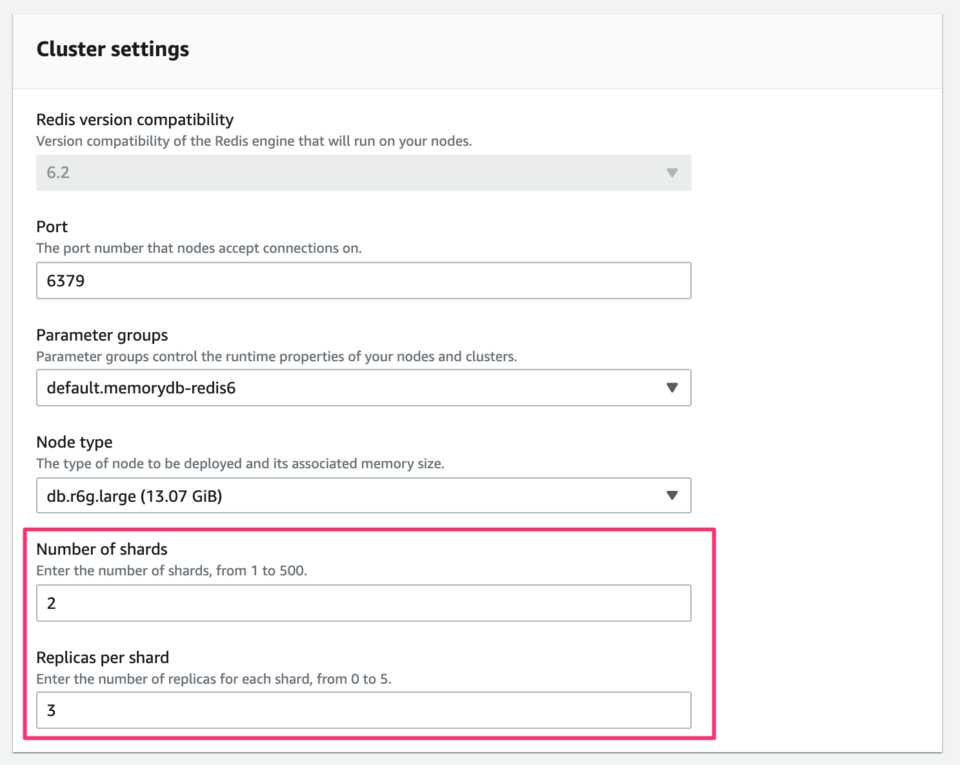This screenshot has width=960, height=765.
Task: Click the Replicas per shard label
Action: [103, 657]
